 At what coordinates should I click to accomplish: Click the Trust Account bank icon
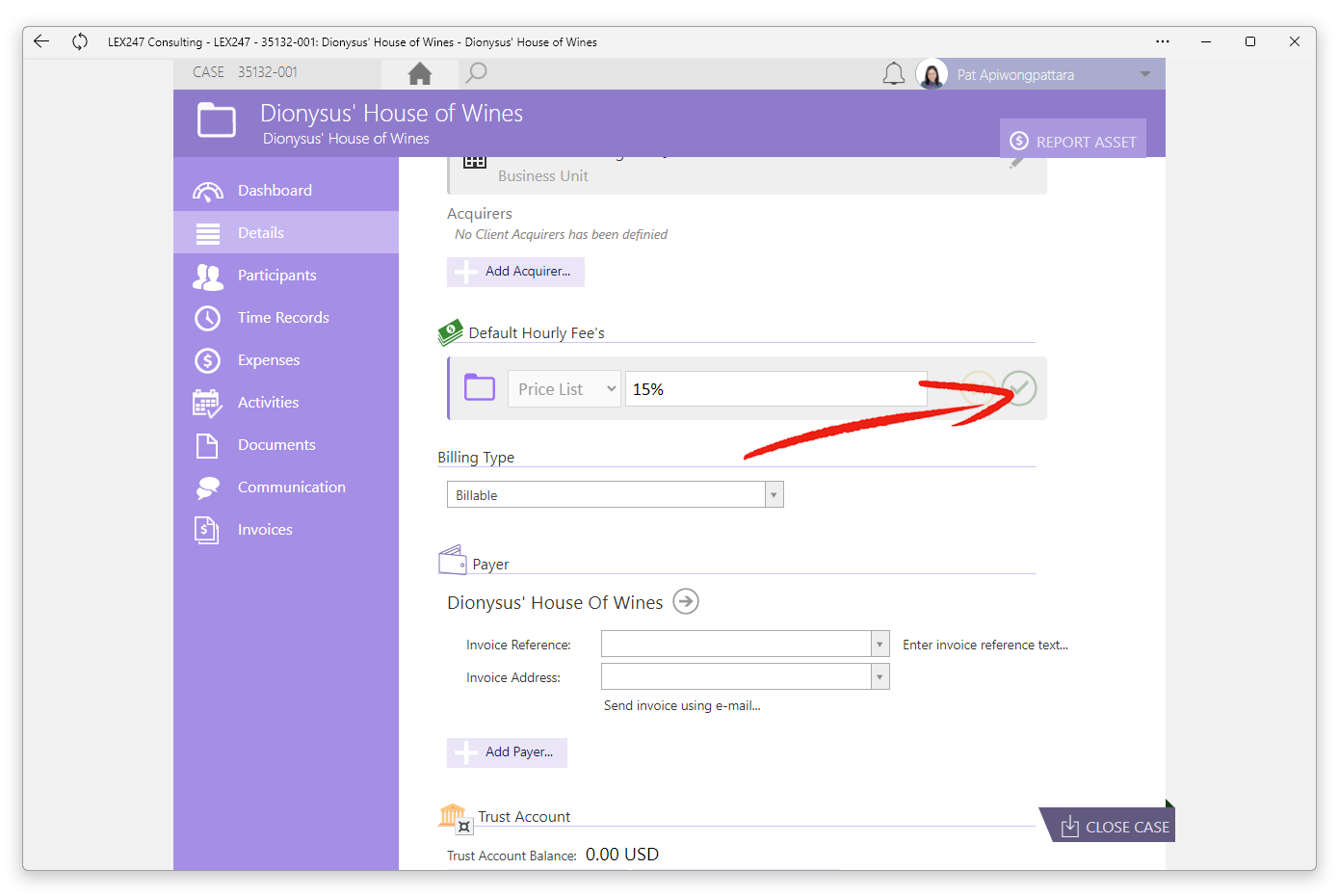coord(454,818)
